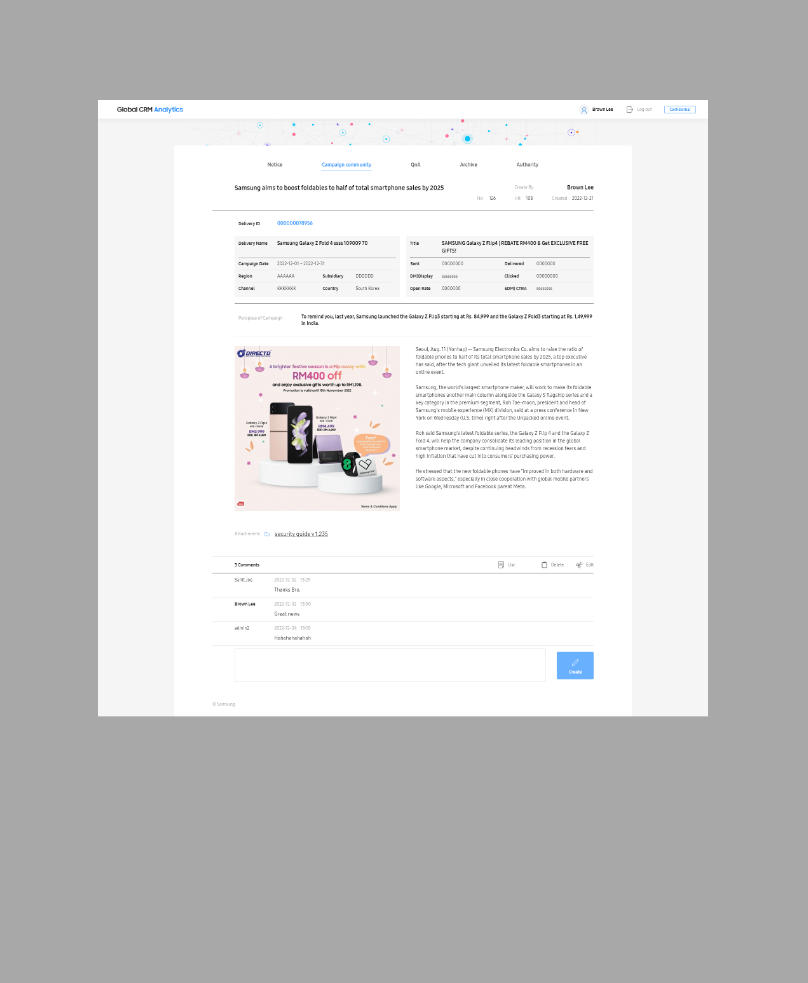Viewport: 808px width, 983px height.
Task: Click the user profile icon in the header
Action: (x=584, y=110)
